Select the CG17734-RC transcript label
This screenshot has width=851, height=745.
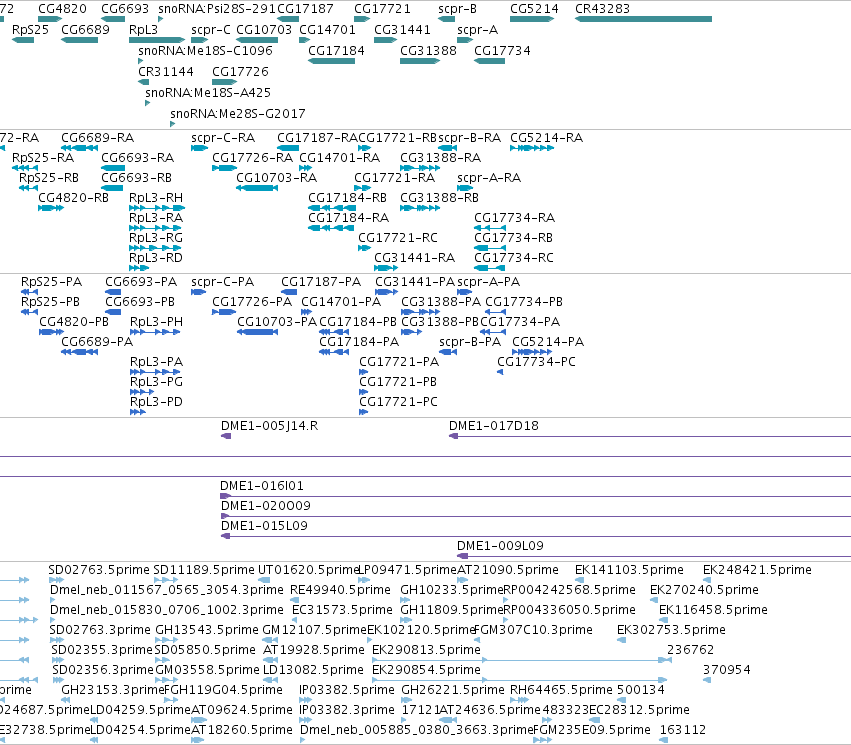point(513,258)
